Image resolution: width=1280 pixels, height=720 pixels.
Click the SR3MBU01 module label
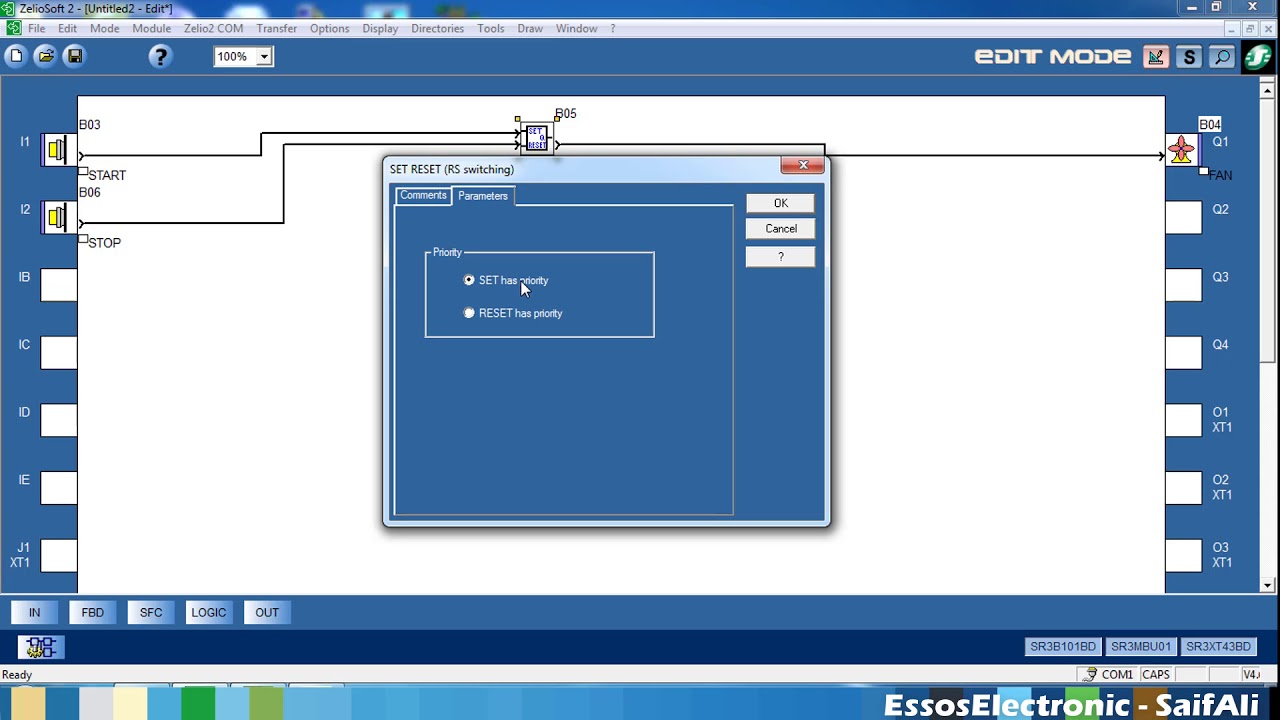click(x=1140, y=647)
